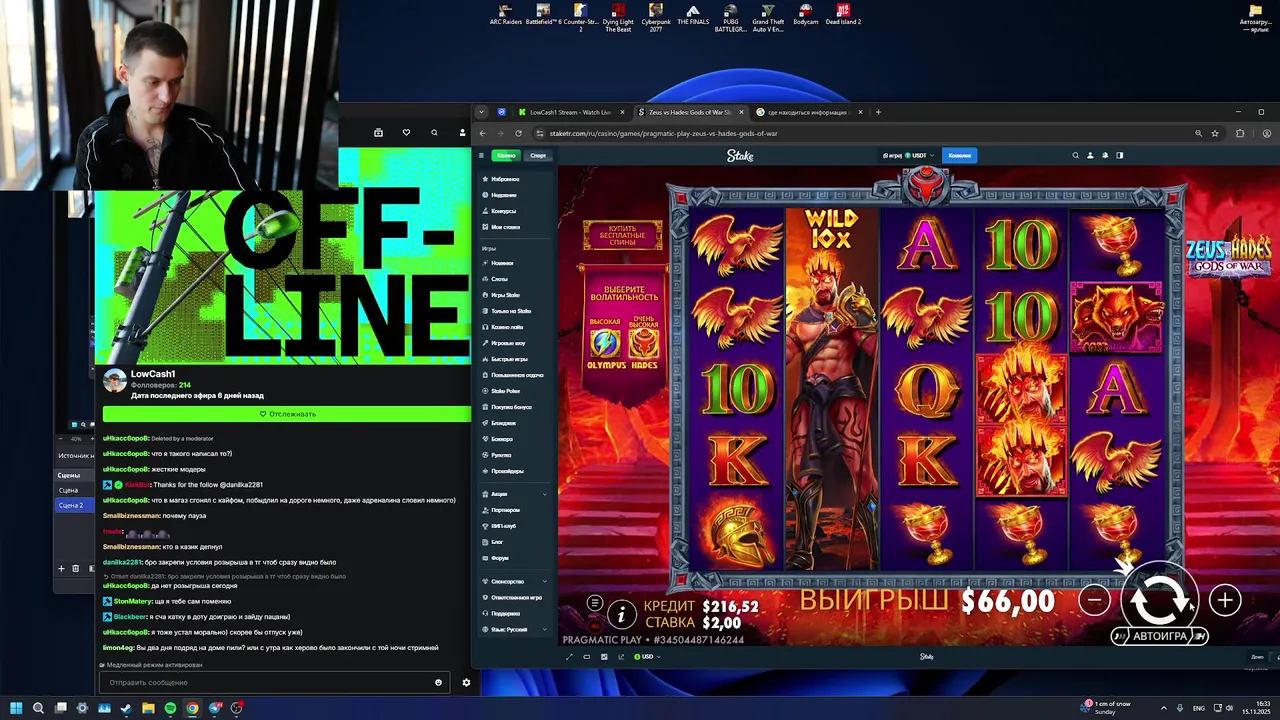Image resolution: width=1280 pixels, height=720 pixels.
Task: Open Chrome extensions puzzle icon
Action: tap(1240, 133)
